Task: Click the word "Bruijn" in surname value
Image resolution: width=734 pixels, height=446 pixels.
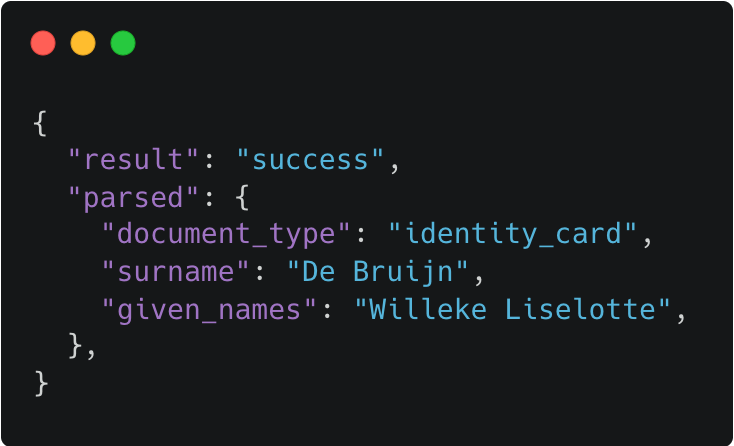Action: [403, 271]
